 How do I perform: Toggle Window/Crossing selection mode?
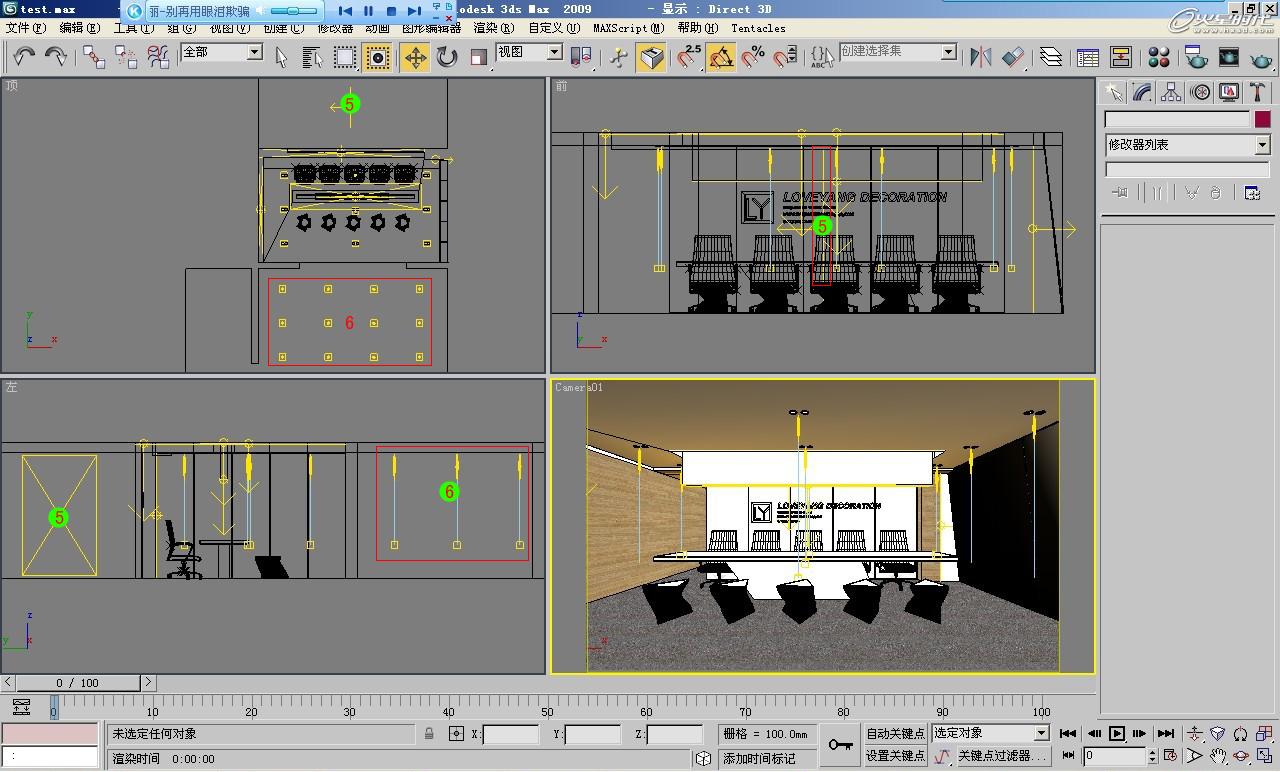[378, 57]
